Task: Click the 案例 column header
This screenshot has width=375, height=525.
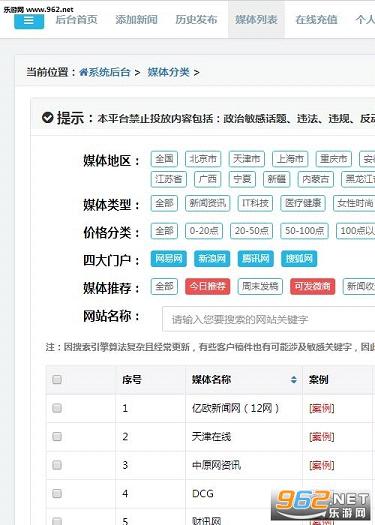Action: point(338,380)
